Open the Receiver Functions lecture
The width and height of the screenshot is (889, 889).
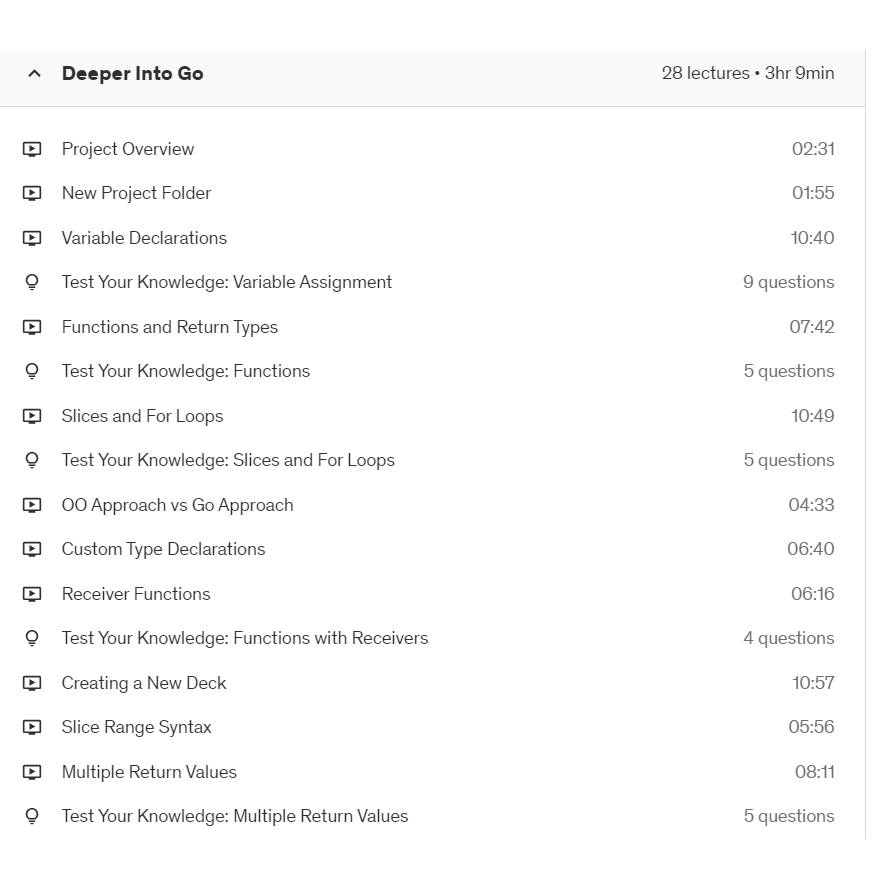pyautogui.click(x=136, y=594)
